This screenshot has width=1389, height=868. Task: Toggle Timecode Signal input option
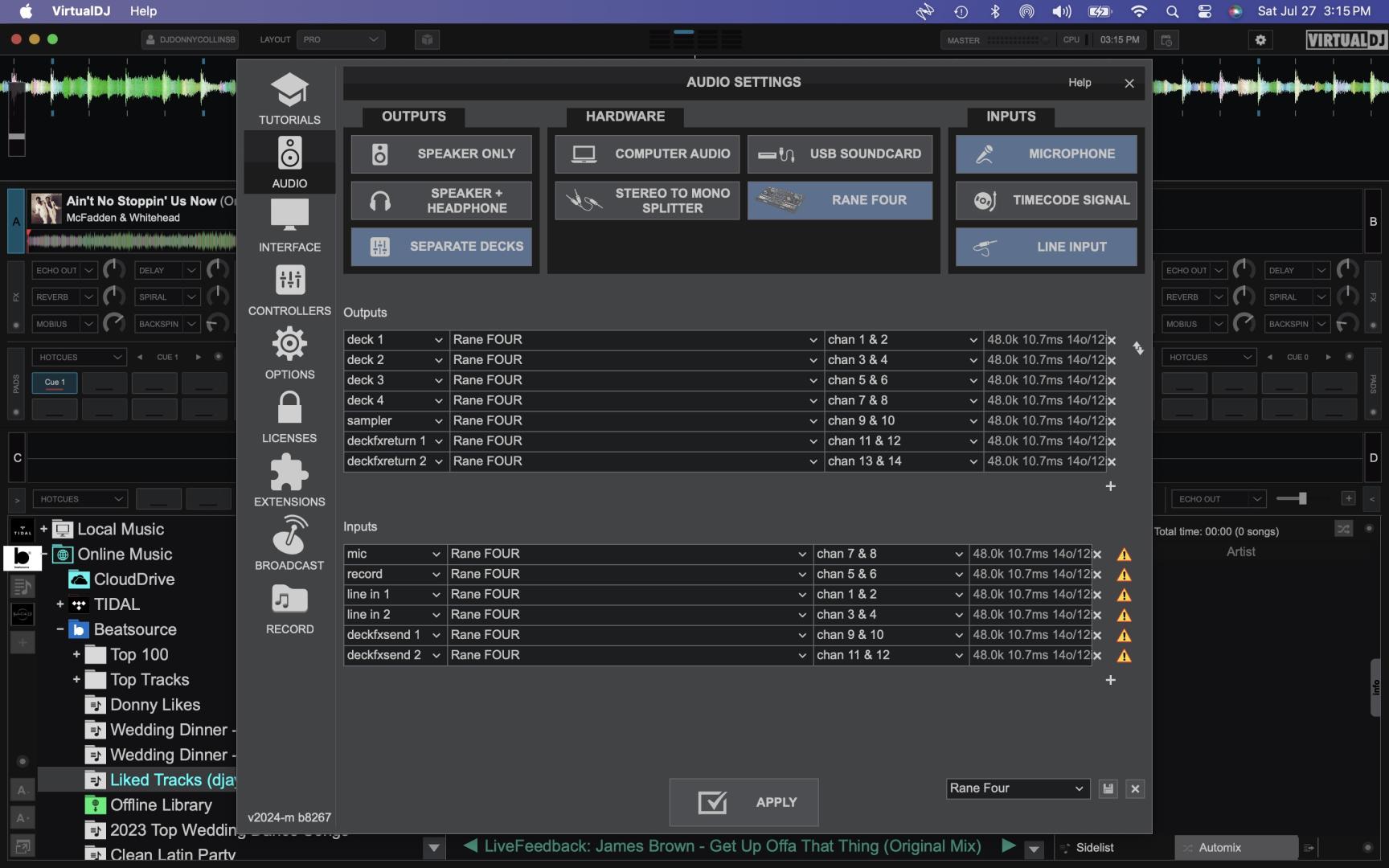pyautogui.click(x=1047, y=200)
